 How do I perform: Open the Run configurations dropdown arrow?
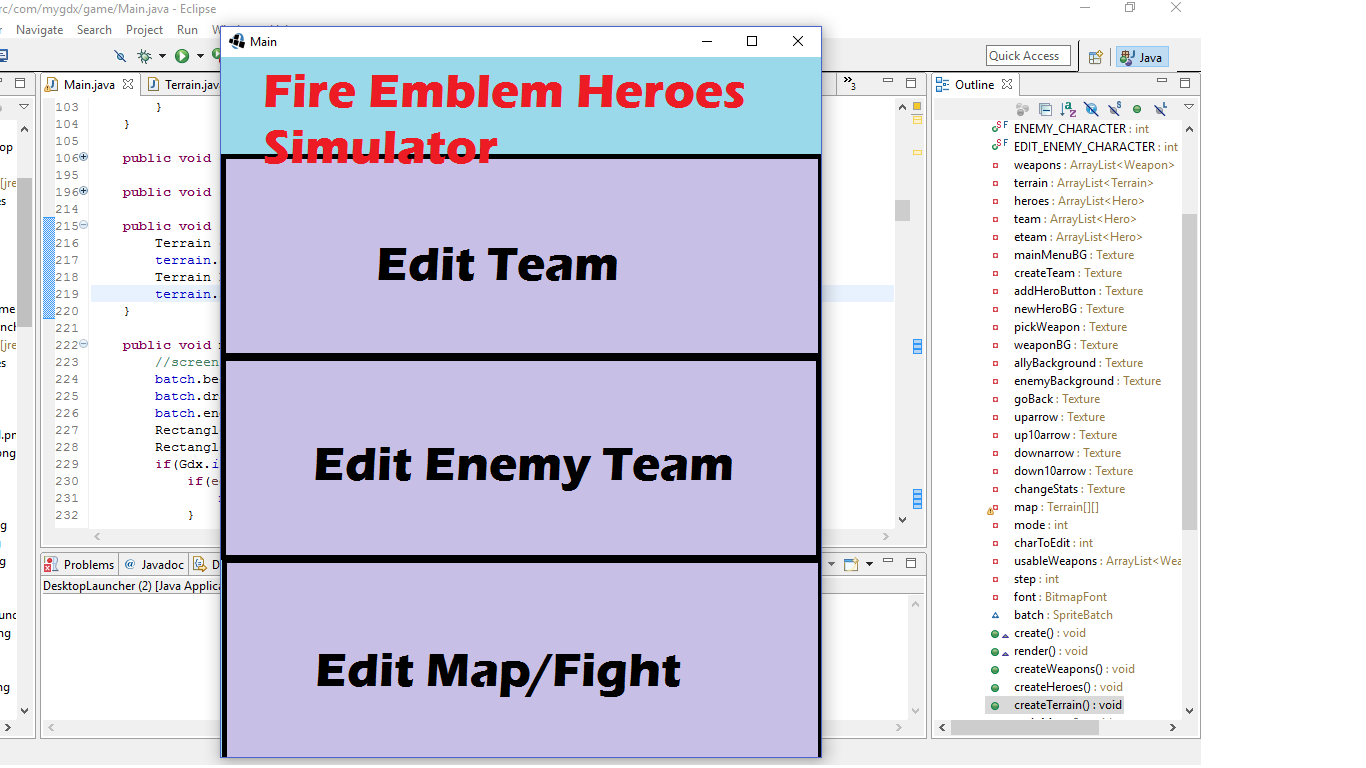(200, 56)
